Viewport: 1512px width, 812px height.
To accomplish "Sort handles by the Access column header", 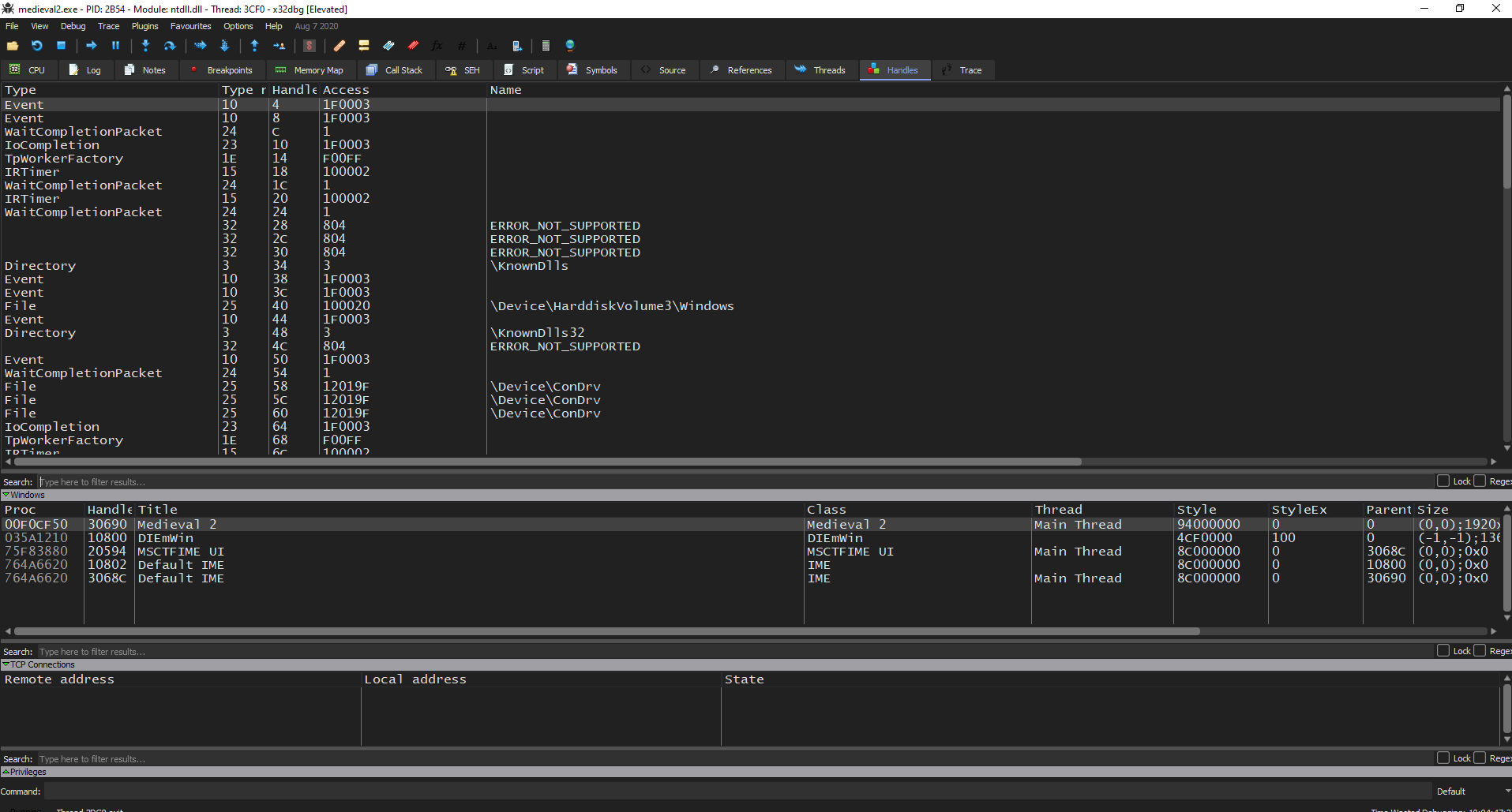I will point(401,90).
